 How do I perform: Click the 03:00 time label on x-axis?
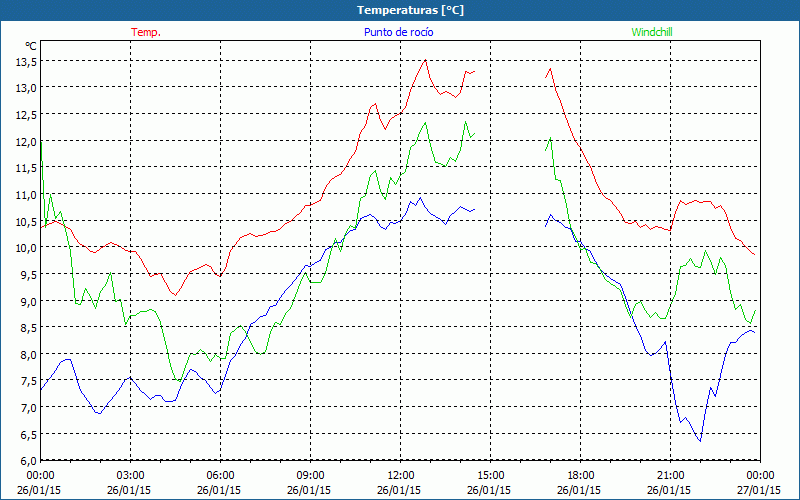129,476
